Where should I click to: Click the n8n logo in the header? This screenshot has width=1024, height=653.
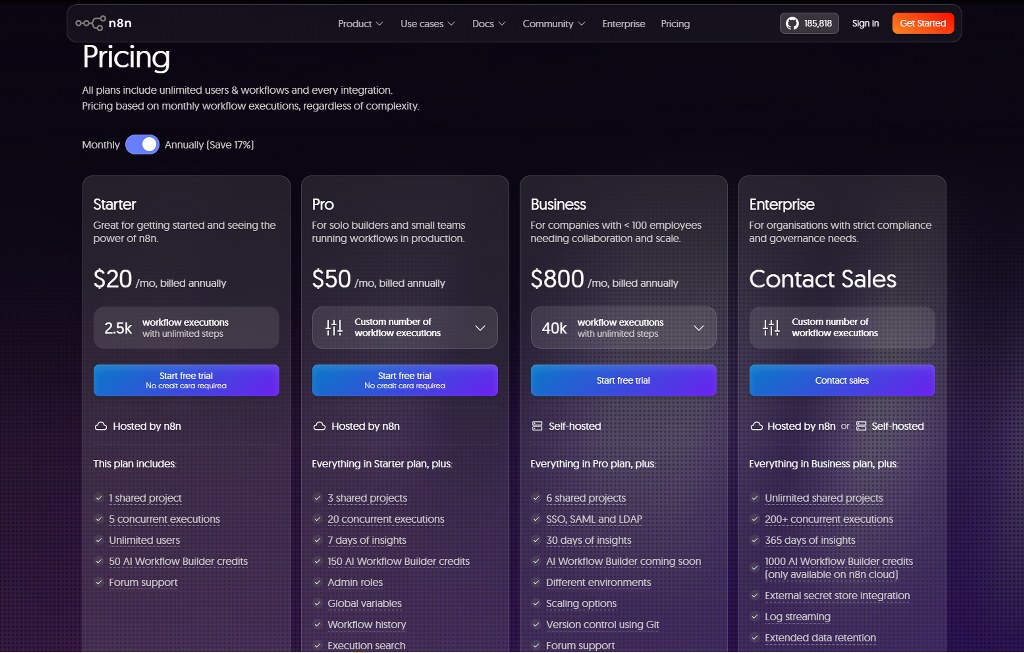click(x=103, y=24)
